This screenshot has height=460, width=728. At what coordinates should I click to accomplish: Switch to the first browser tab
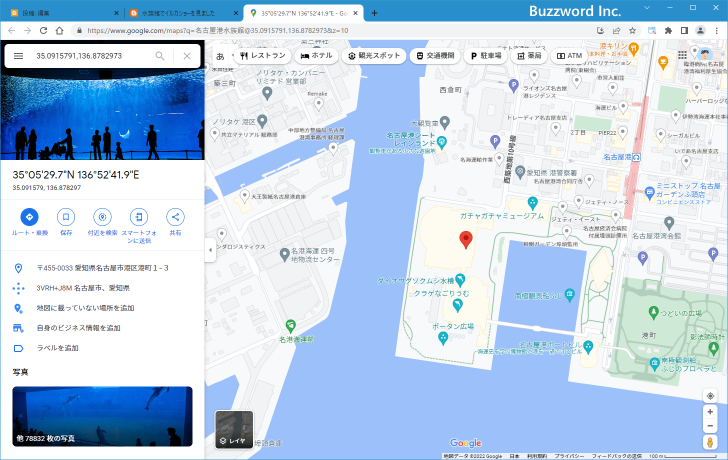(x=62, y=13)
